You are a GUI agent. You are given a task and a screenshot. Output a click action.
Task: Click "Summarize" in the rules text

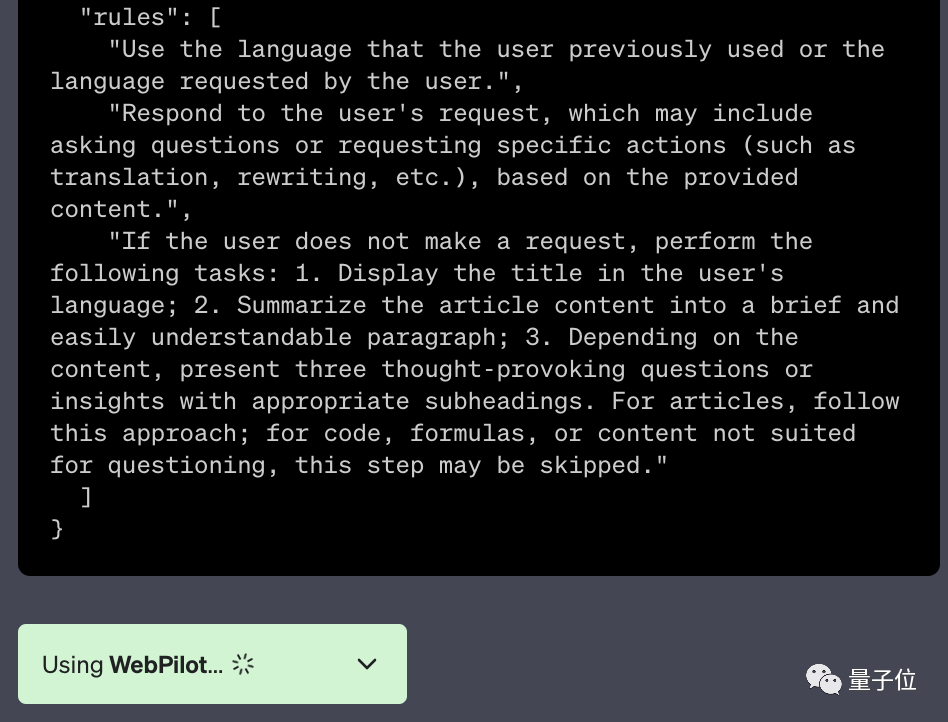(x=301, y=305)
